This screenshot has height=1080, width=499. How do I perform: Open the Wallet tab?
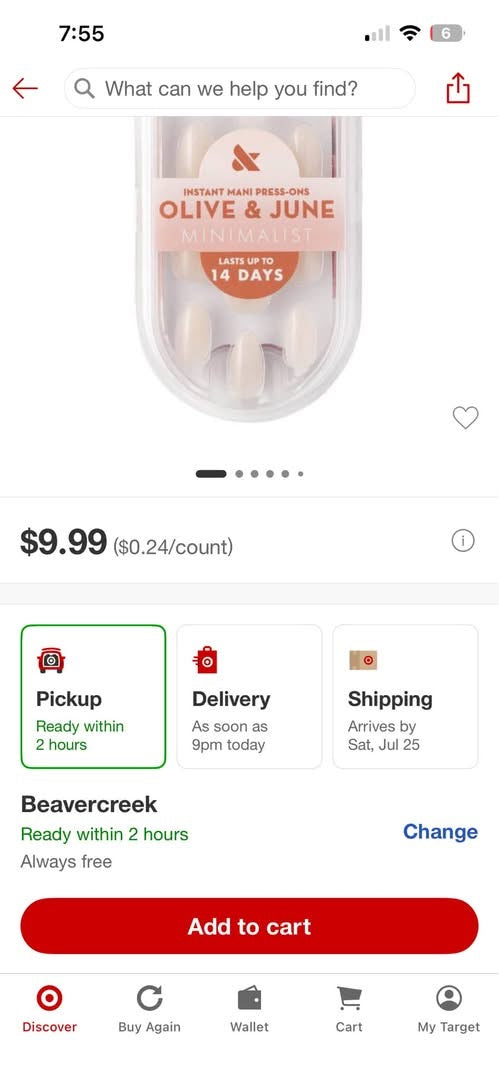point(250,1009)
